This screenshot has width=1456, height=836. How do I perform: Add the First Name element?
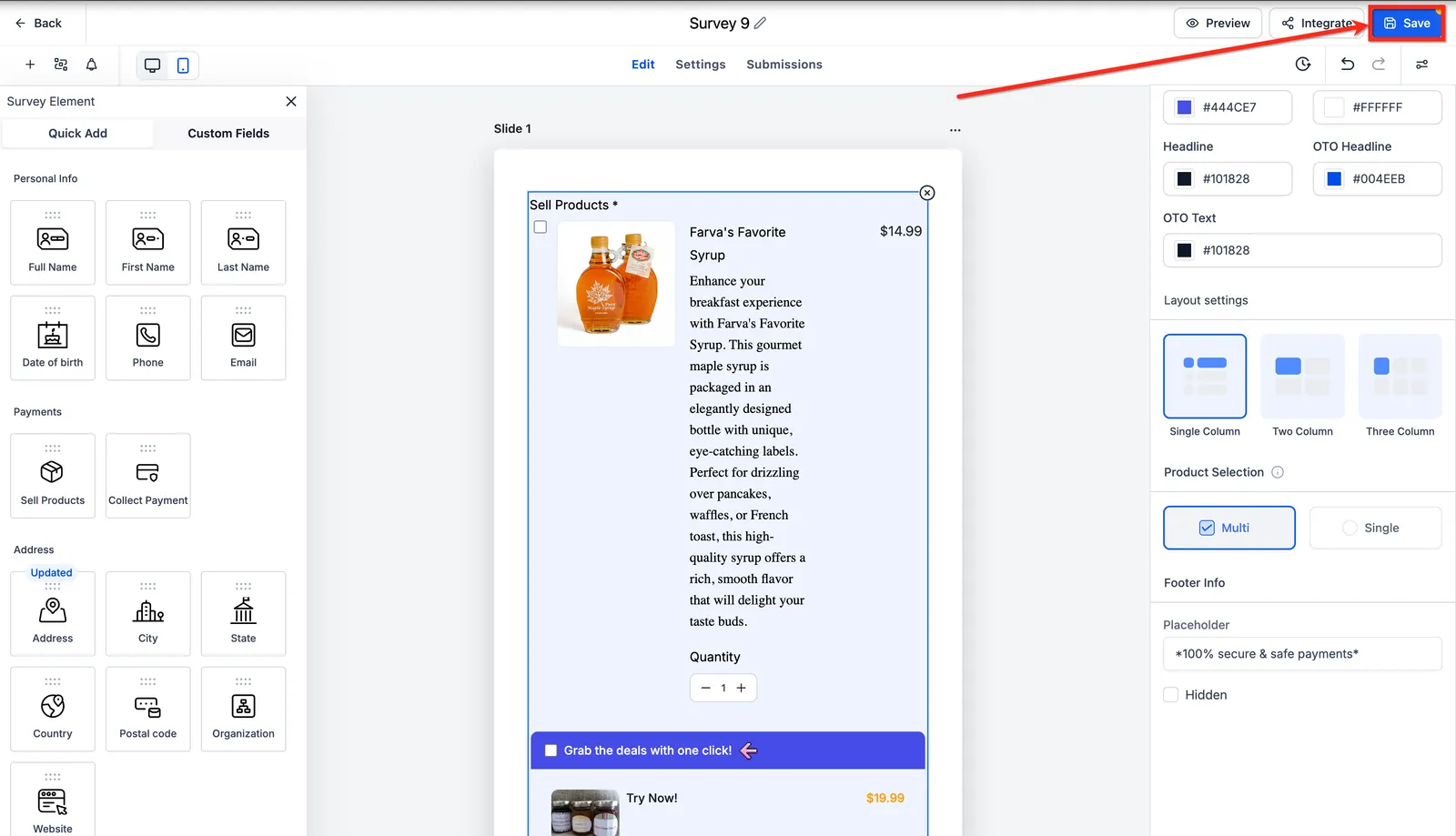point(148,243)
